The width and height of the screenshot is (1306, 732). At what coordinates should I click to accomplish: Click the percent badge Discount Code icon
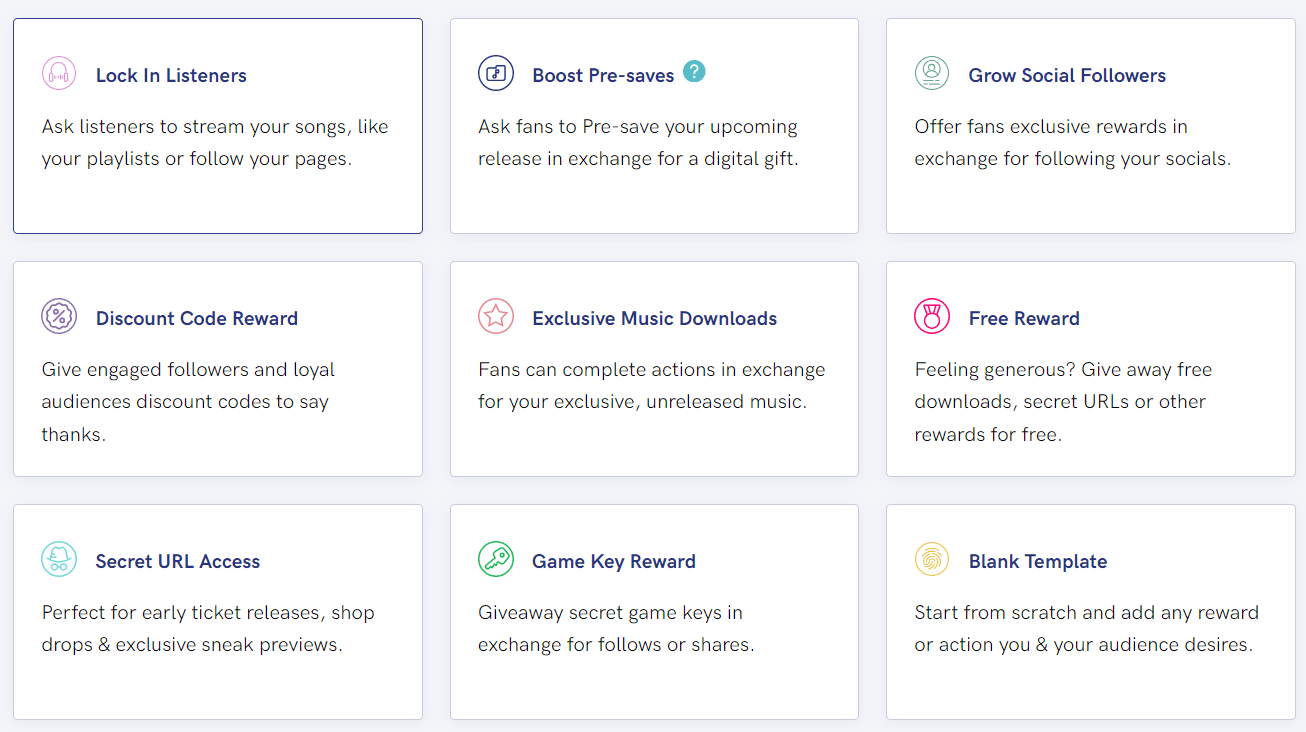(59, 316)
